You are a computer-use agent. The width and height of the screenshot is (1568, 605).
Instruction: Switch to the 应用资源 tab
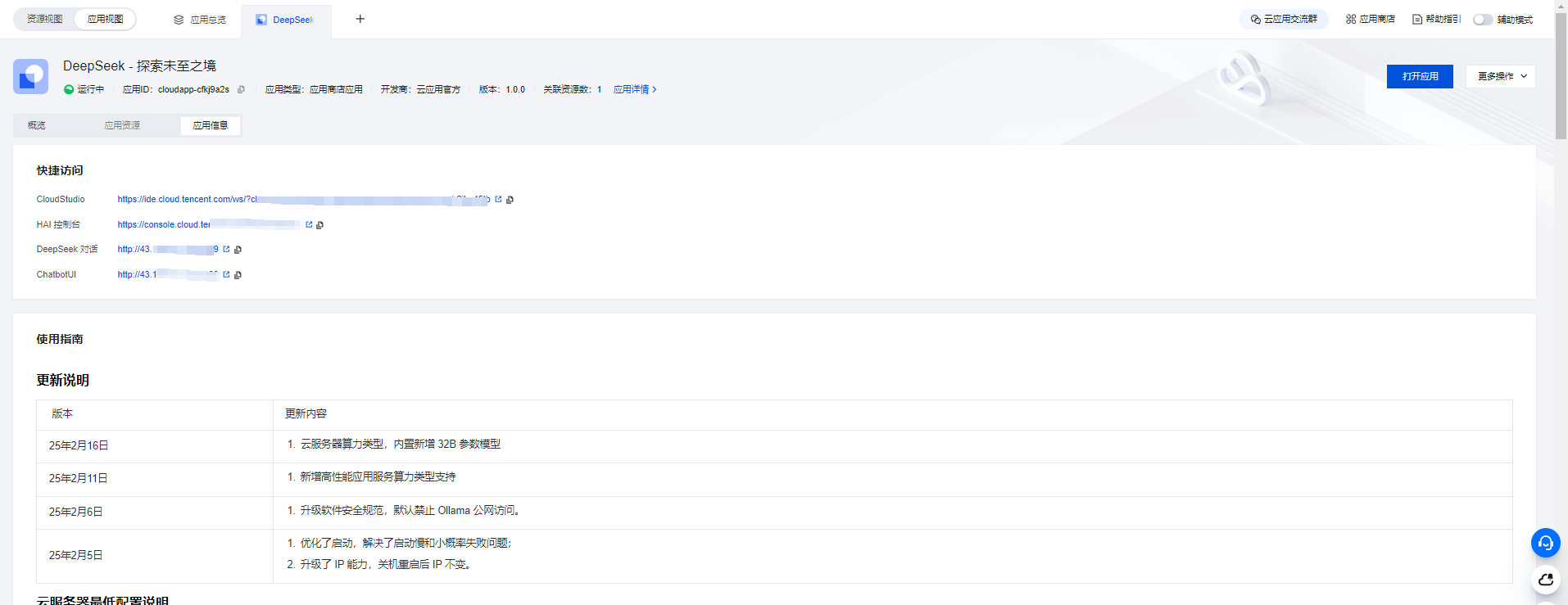coord(122,125)
